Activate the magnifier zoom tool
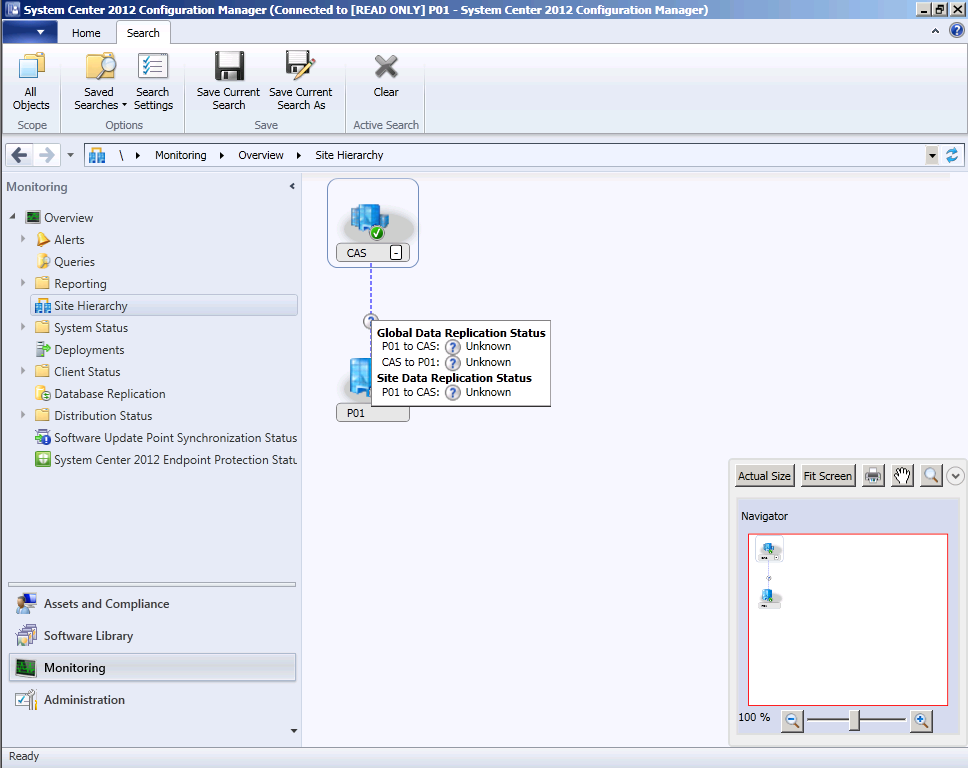Viewport: 968px width, 768px height. [931, 476]
